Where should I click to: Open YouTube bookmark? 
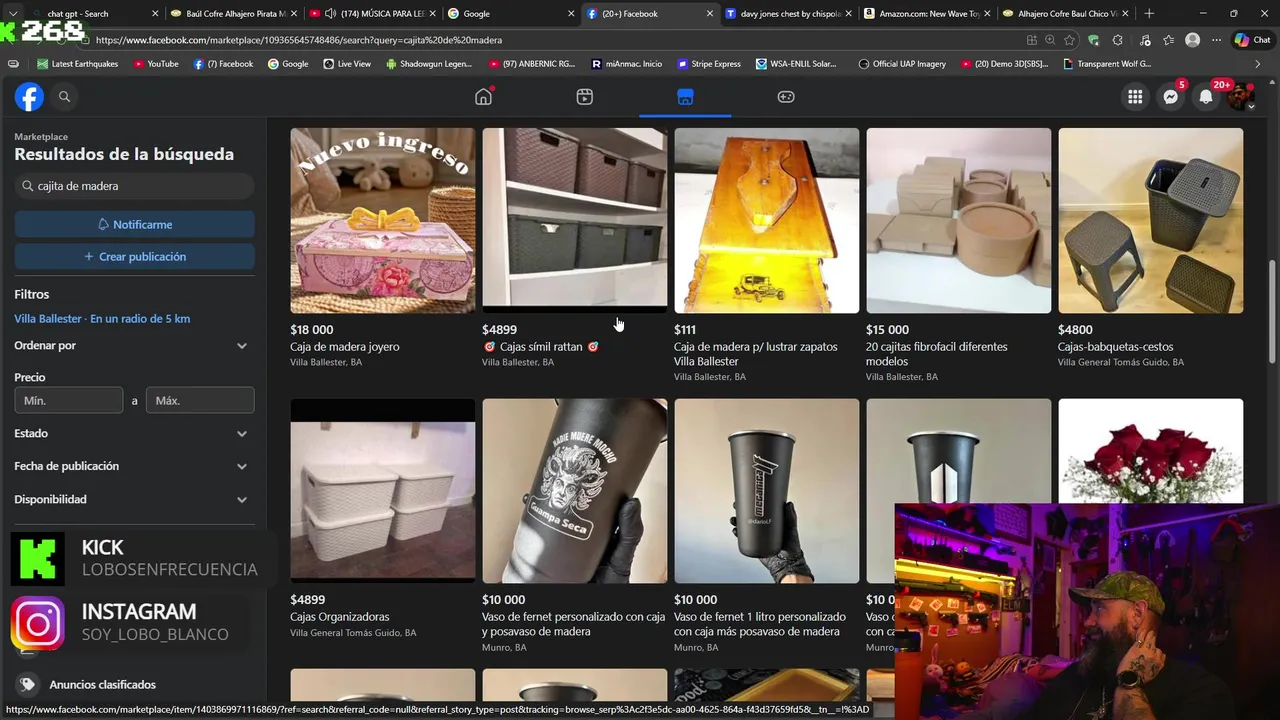point(155,64)
